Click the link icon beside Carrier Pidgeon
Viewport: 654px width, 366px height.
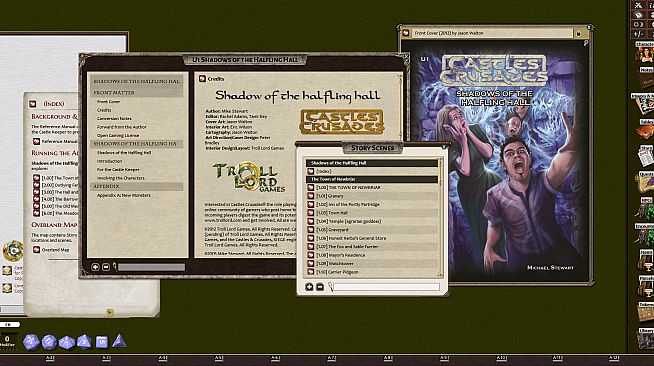click(311, 272)
